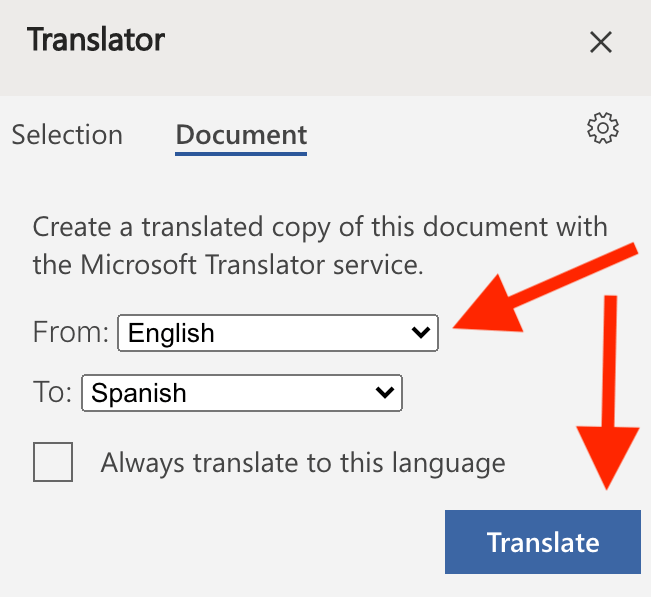Click the Microsoft Translator service text line
The image size is (651, 597).
pyautogui.click(x=228, y=265)
